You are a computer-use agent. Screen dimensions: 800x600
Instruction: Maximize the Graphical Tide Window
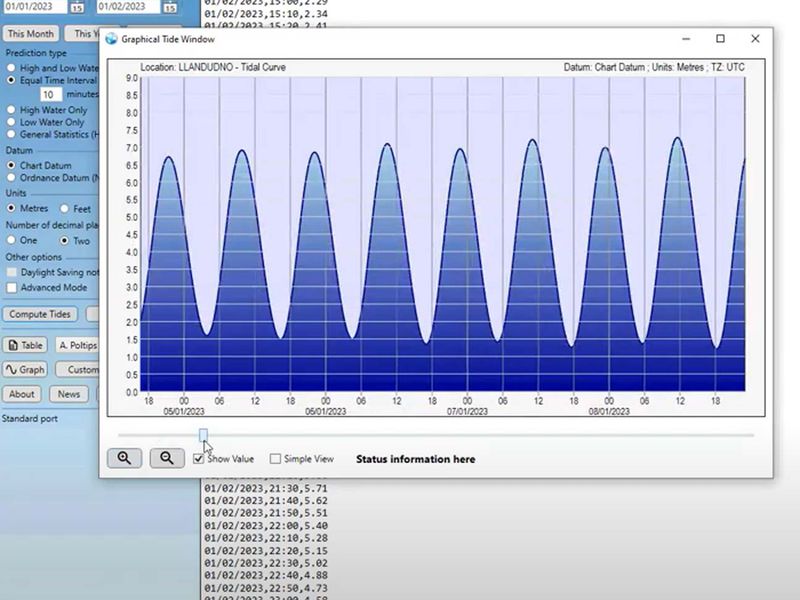[x=720, y=39]
